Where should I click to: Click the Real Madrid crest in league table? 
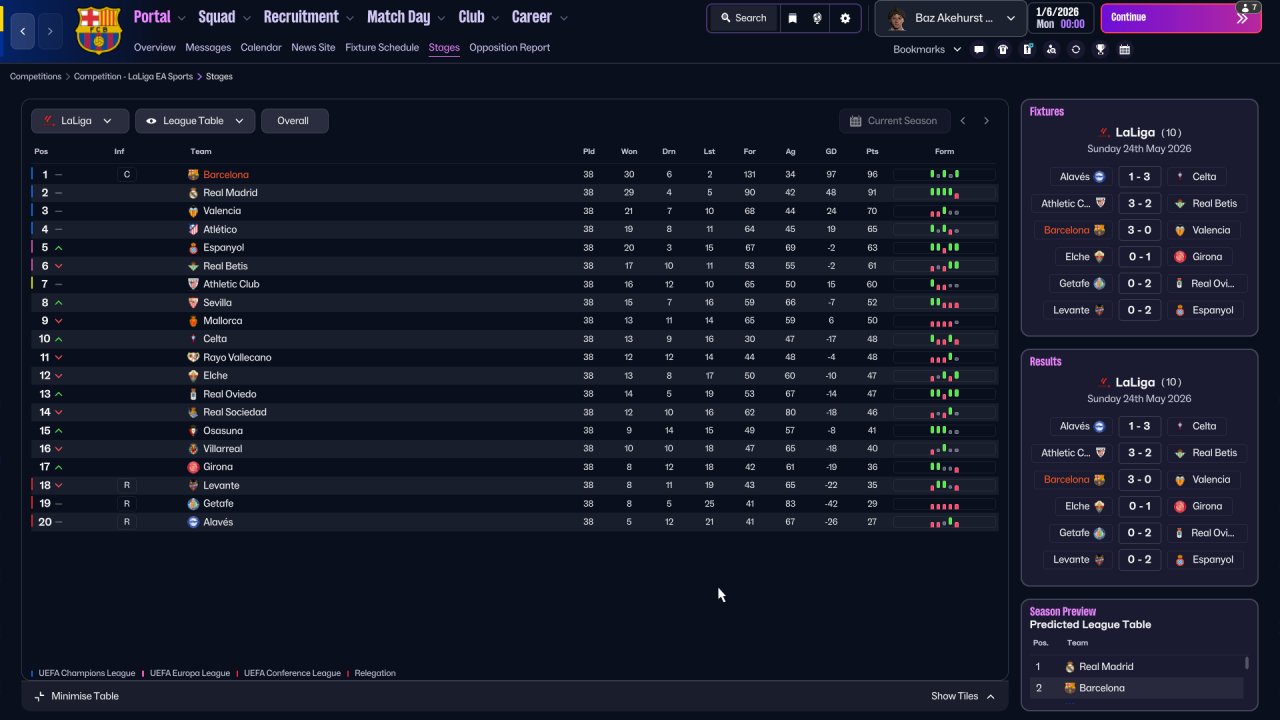(193, 193)
